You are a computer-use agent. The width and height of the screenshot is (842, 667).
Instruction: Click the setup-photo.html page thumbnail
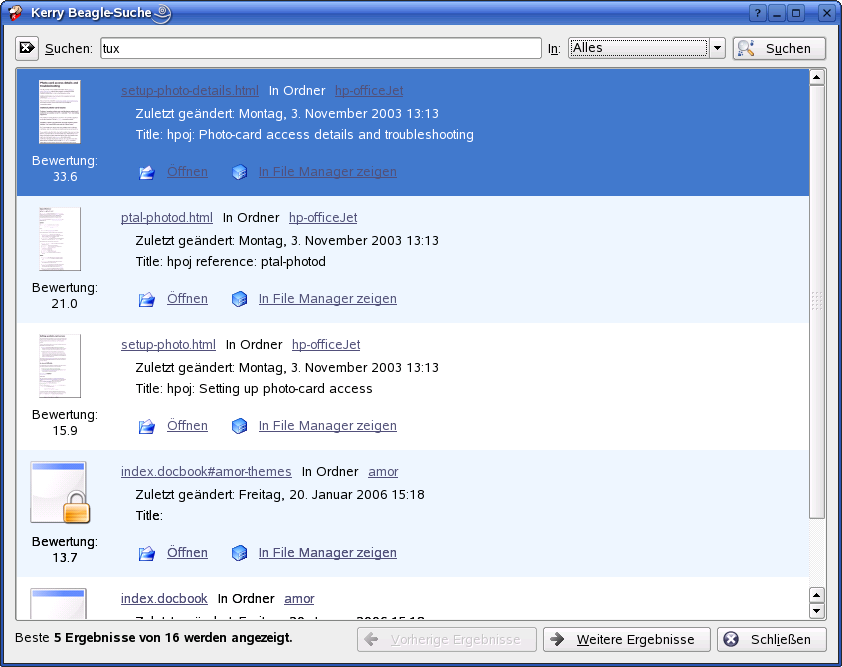coord(60,366)
